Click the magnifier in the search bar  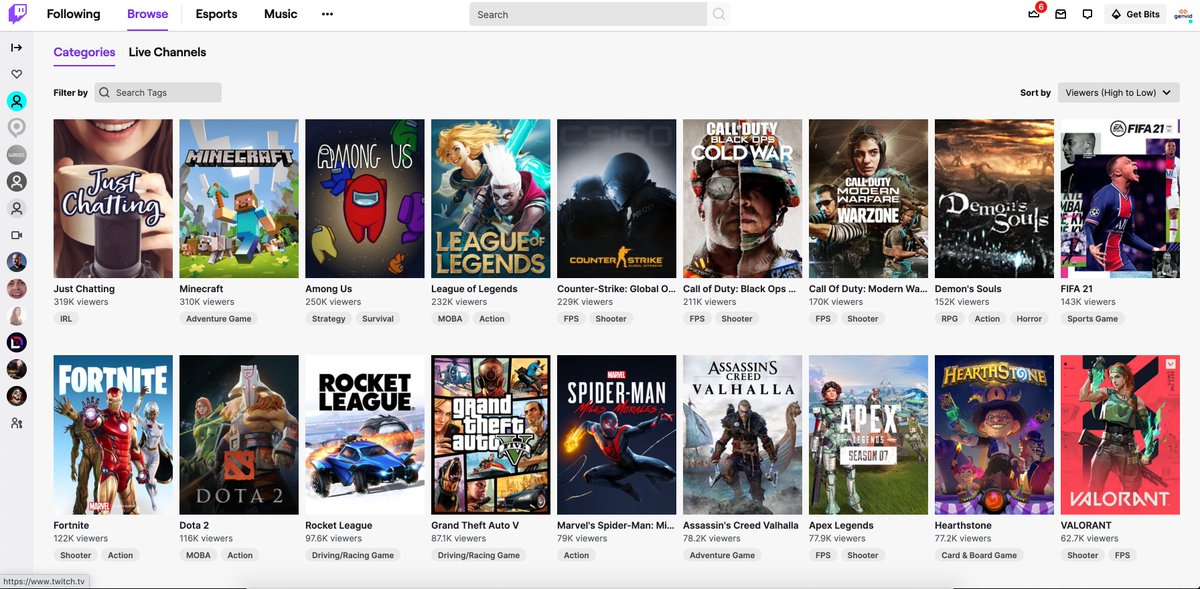pos(719,14)
